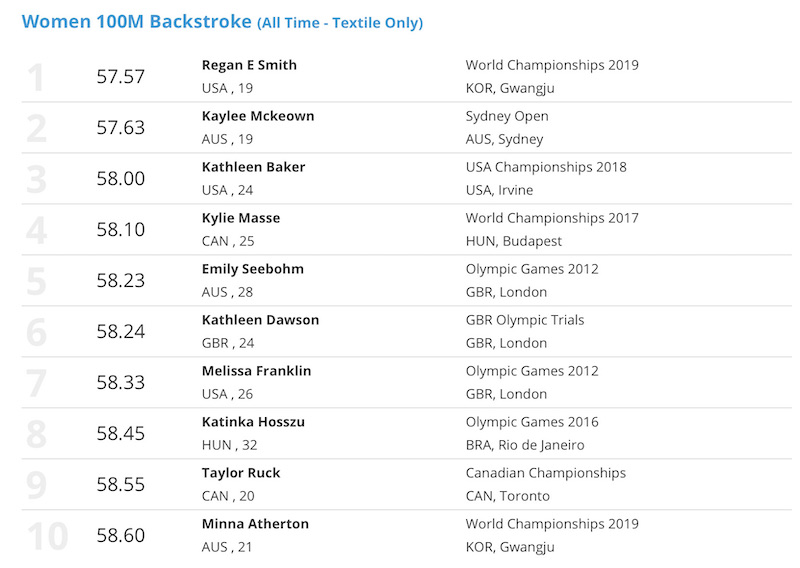Click the rank 10 number
This screenshot has width=800, height=568.
point(47,536)
